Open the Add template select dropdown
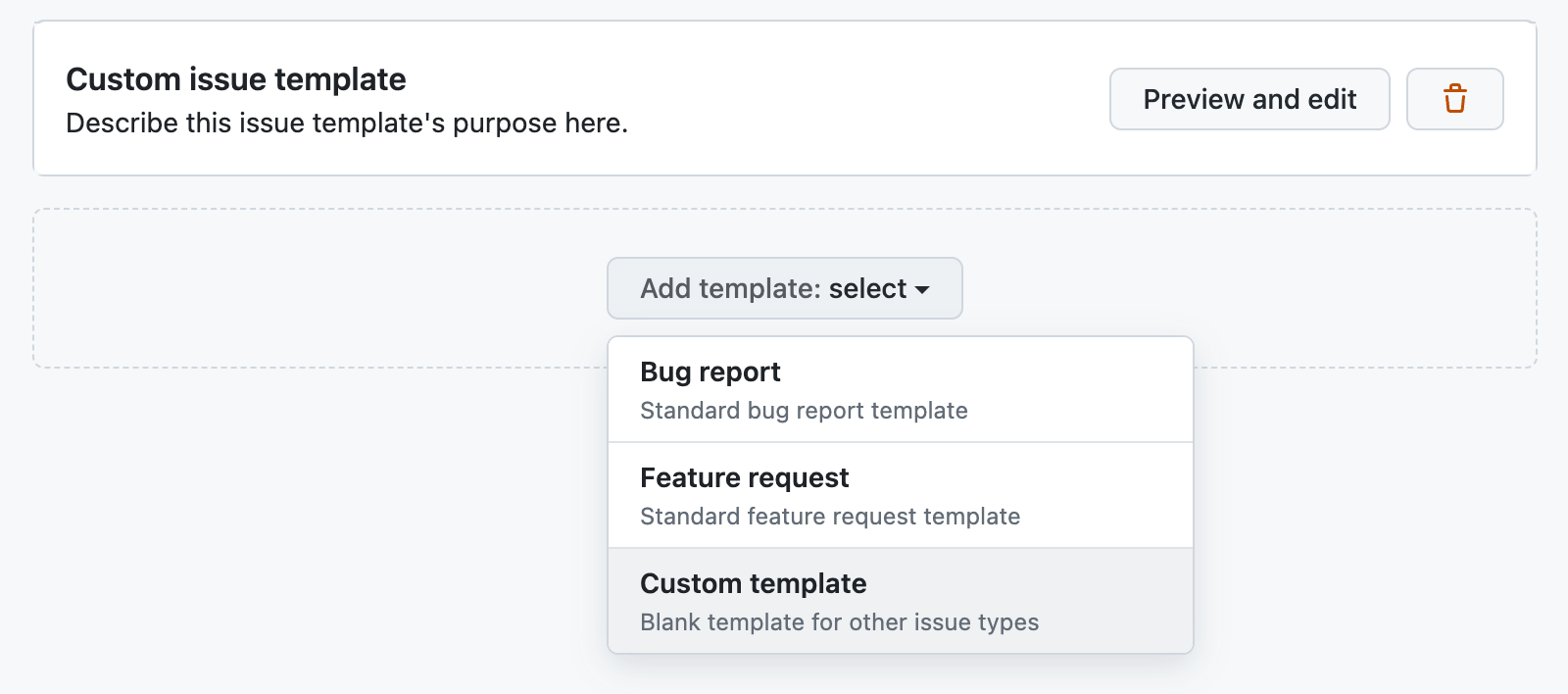Screen dimensions: 1568x694 tap(784, 288)
